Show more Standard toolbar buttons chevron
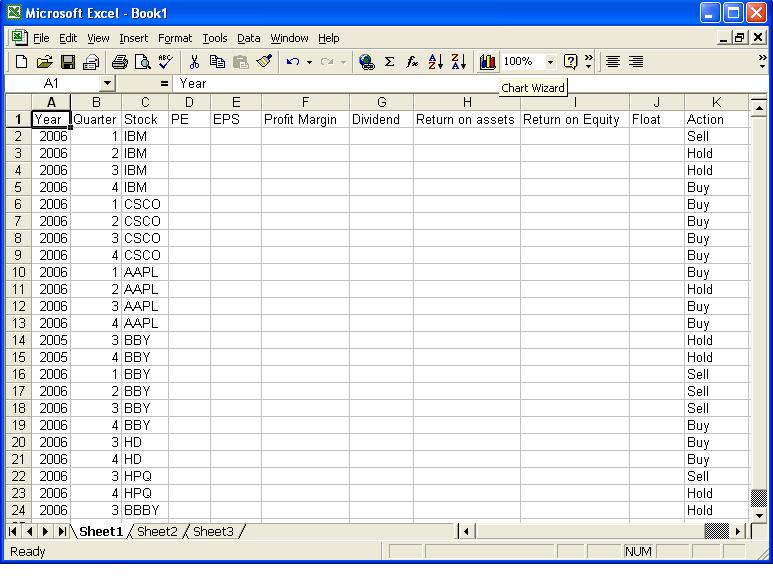The width and height of the screenshot is (773, 579). click(589, 62)
